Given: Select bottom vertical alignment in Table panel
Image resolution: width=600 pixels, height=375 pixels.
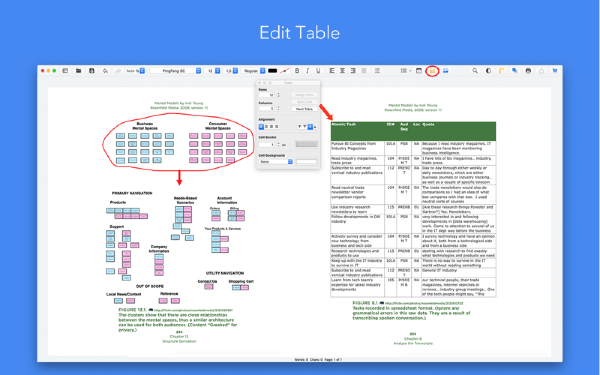Looking at the screenshot, I should [315, 127].
